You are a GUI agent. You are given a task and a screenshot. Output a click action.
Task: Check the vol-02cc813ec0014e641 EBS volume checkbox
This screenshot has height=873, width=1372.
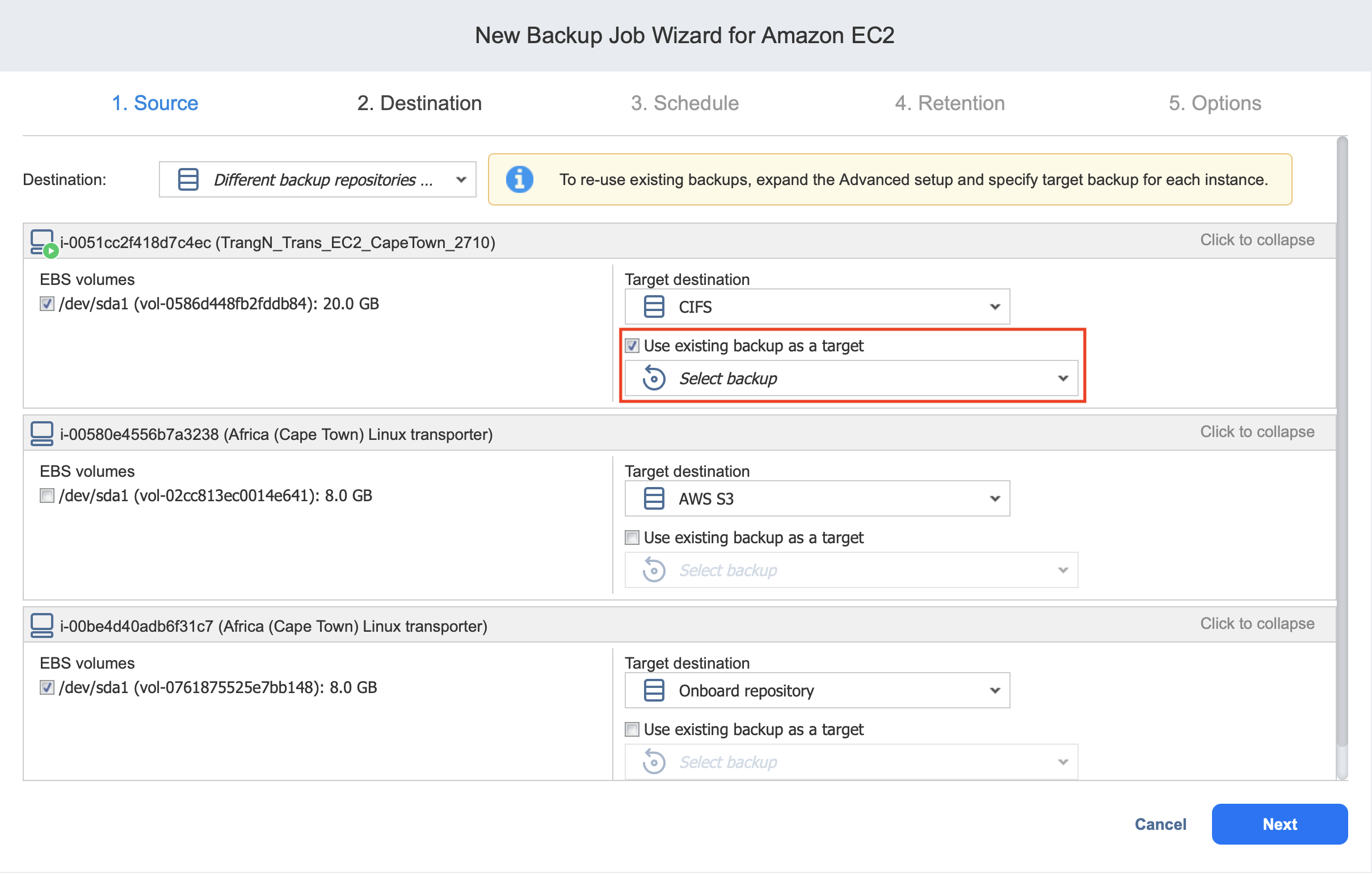click(47, 495)
